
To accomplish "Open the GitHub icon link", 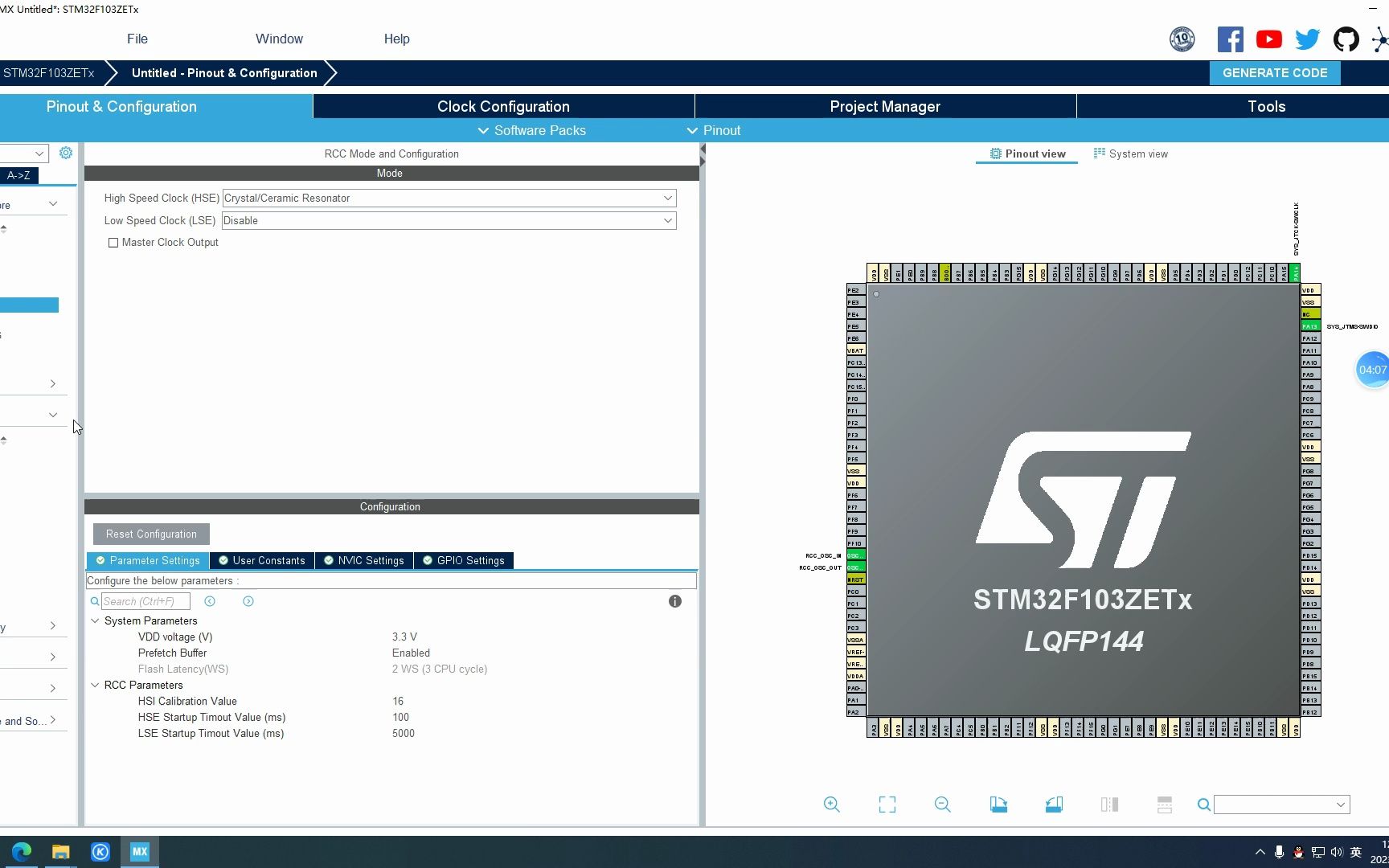I will [1346, 39].
